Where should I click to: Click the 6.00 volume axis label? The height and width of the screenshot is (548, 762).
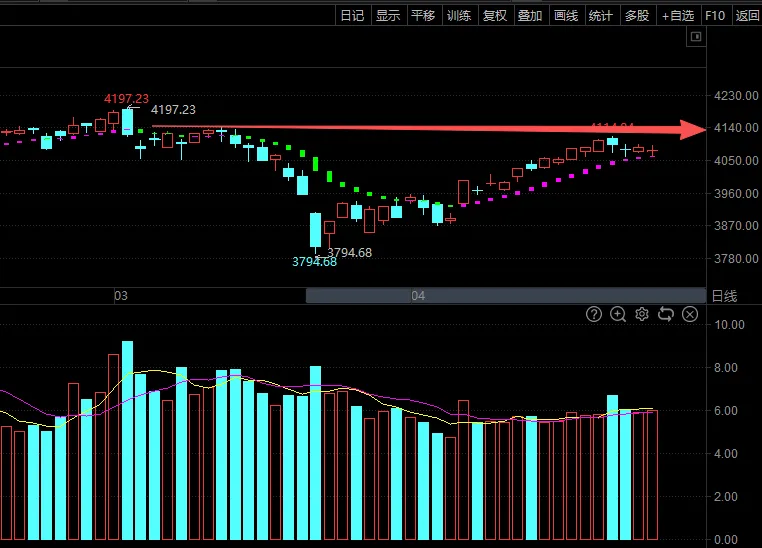click(726, 411)
